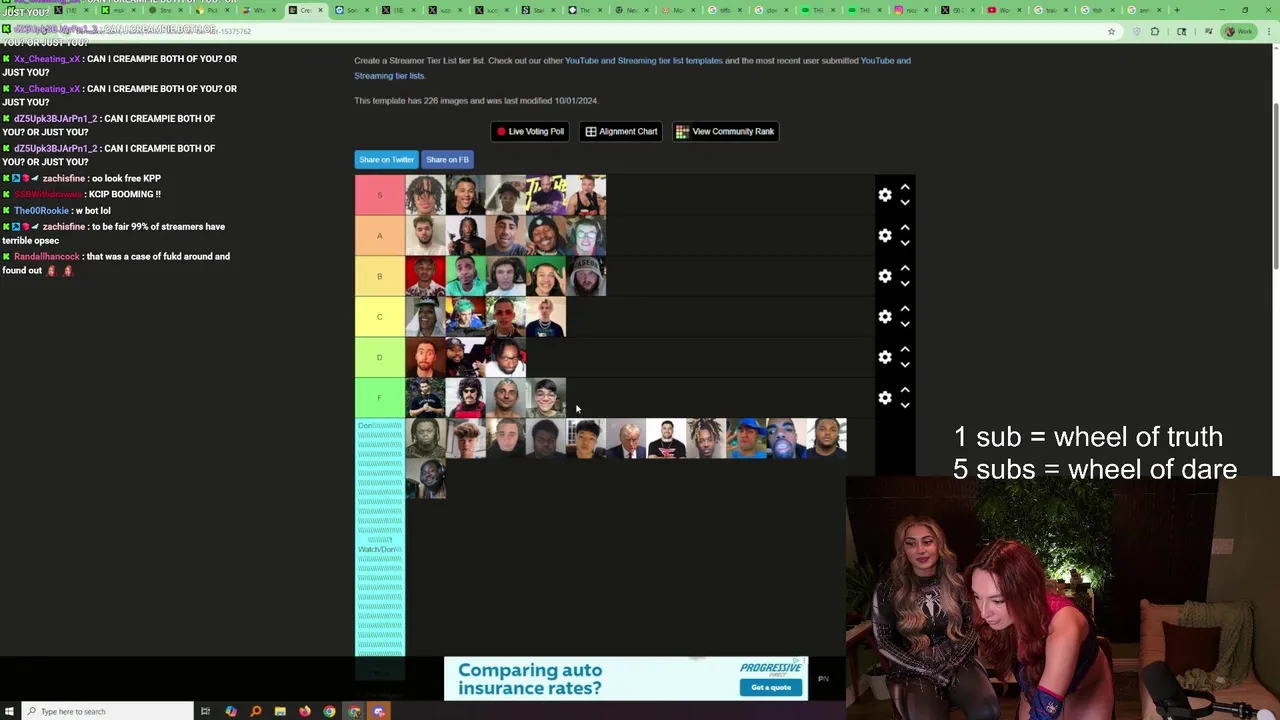Switch to the 'New' browser tab

625,10
